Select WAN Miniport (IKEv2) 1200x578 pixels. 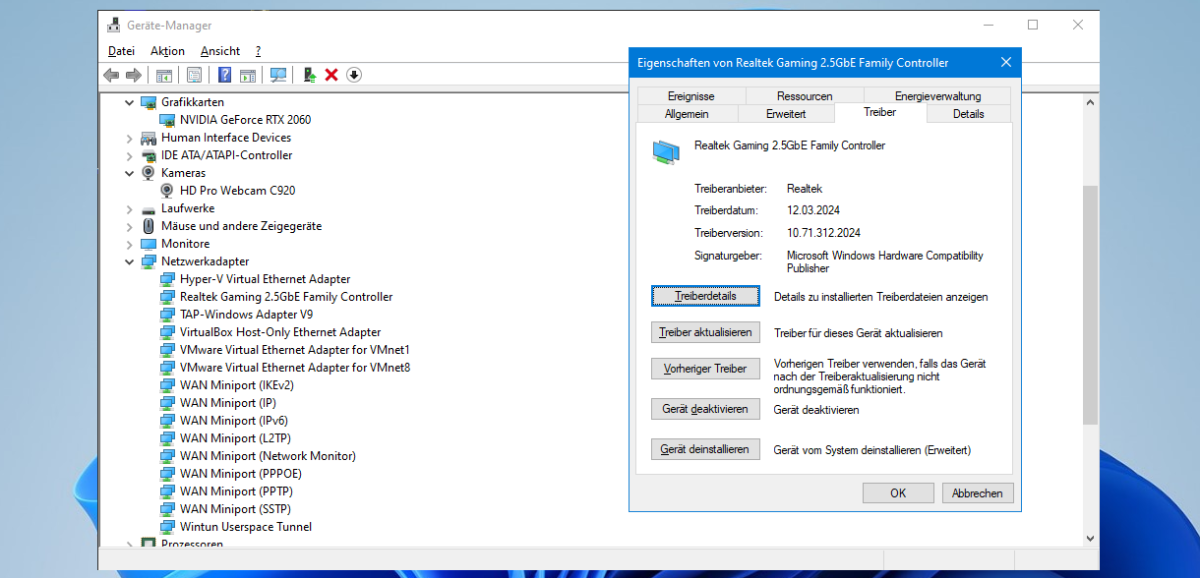pyautogui.click(x=238, y=385)
